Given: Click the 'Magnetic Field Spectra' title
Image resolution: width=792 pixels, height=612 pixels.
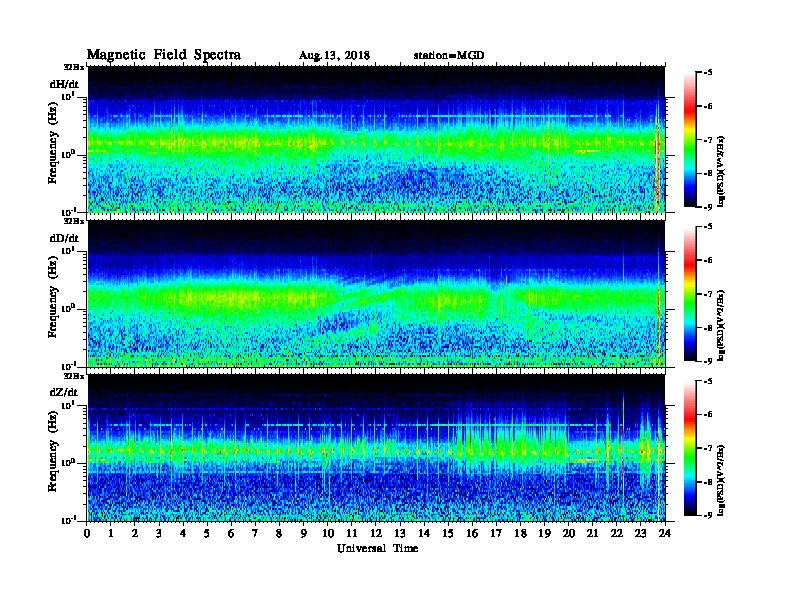Looking at the screenshot, I should pyautogui.click(x=164, y=55).
